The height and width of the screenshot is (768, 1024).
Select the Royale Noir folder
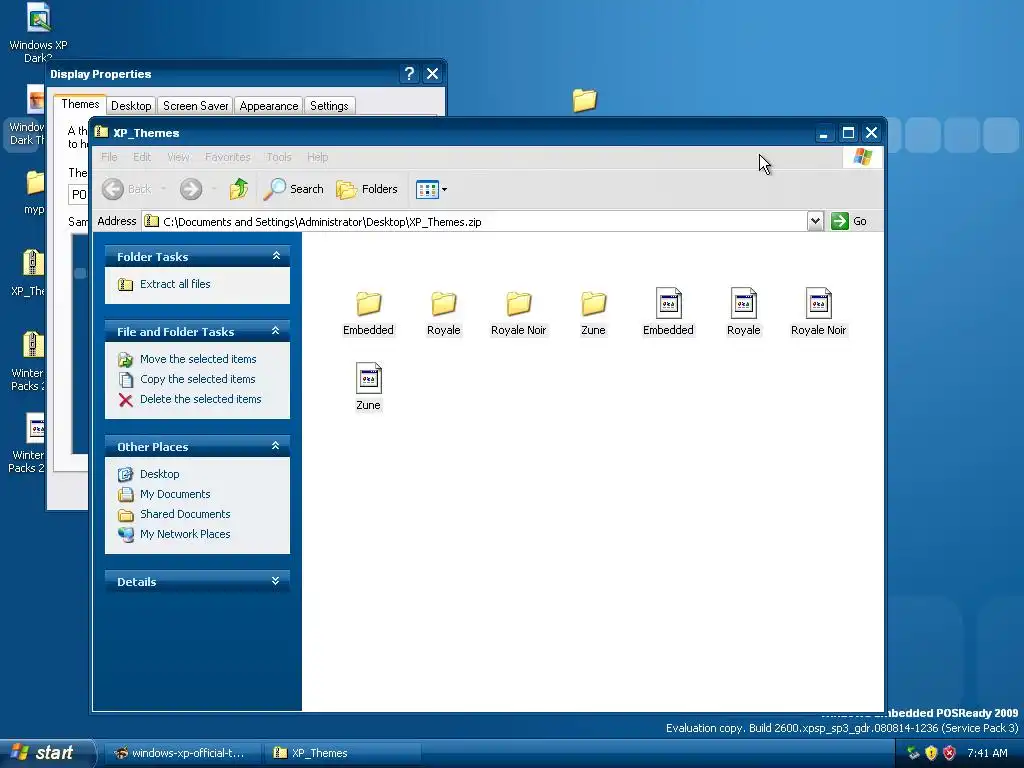519,312
